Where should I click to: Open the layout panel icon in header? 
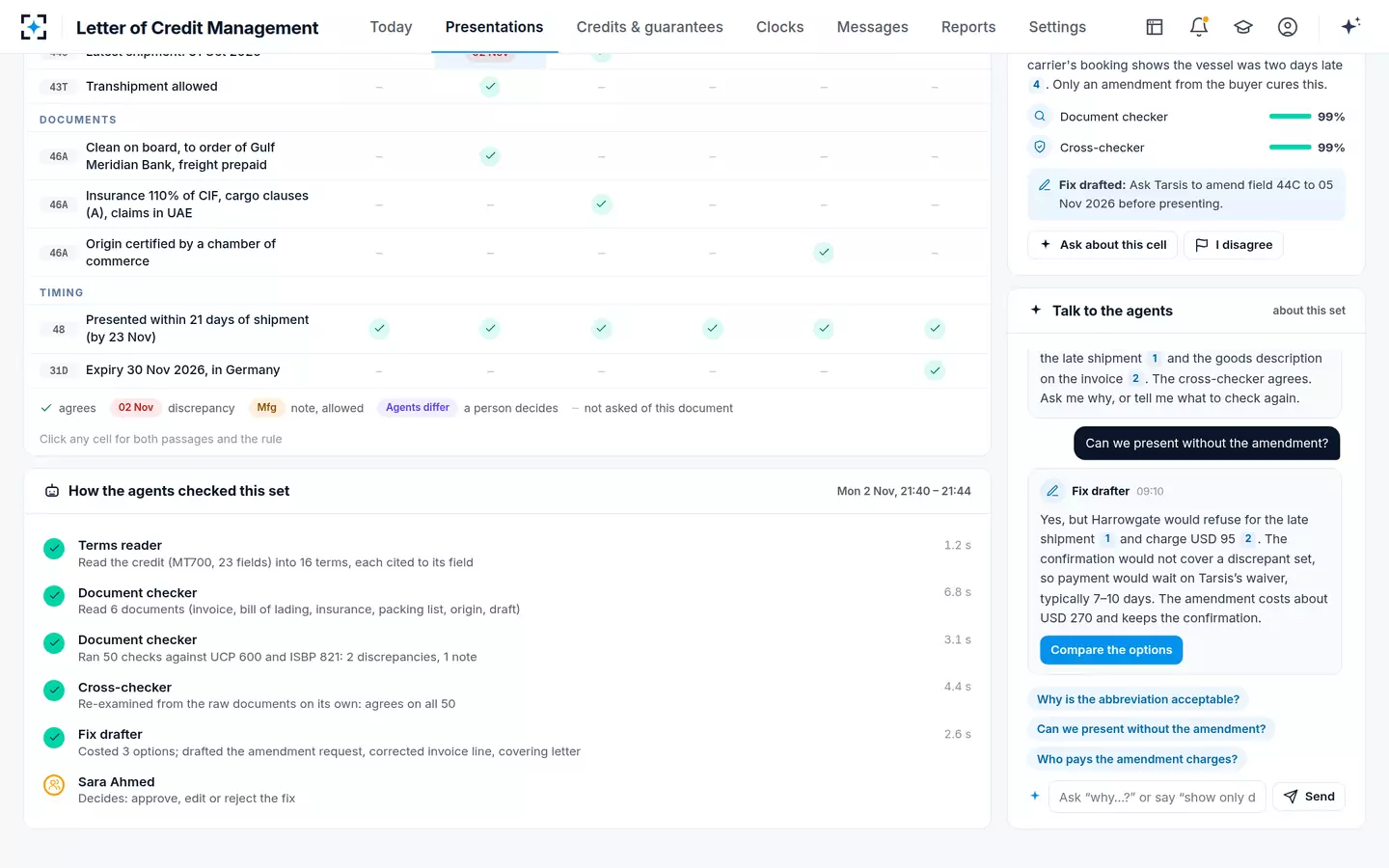(1155, 27)
